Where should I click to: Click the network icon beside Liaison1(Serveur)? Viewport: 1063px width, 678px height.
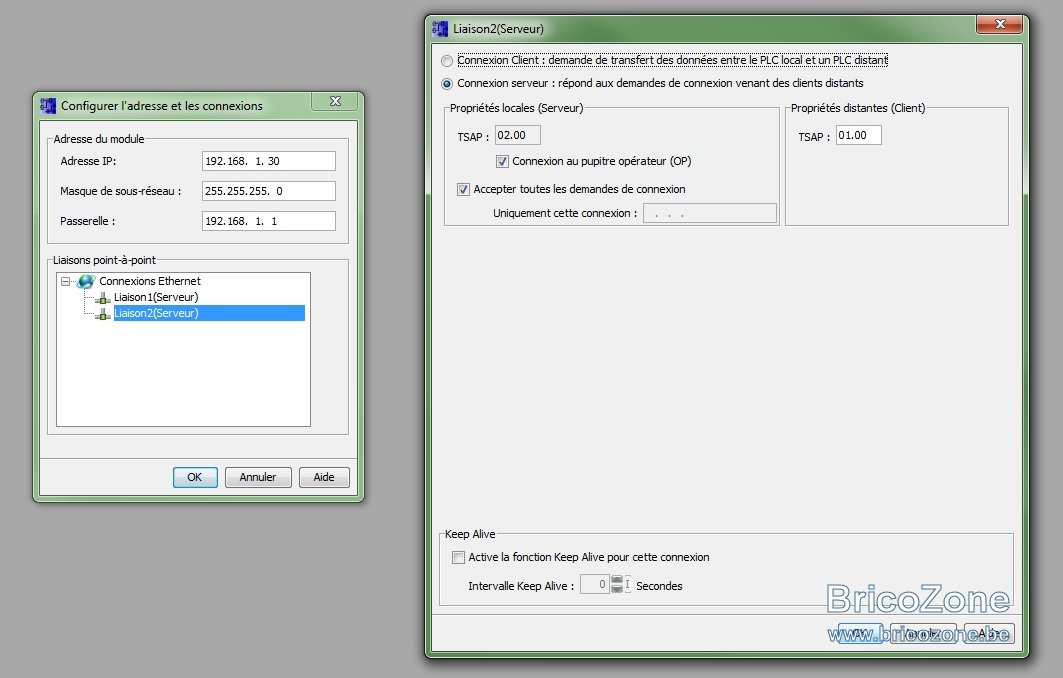[102, 298]
